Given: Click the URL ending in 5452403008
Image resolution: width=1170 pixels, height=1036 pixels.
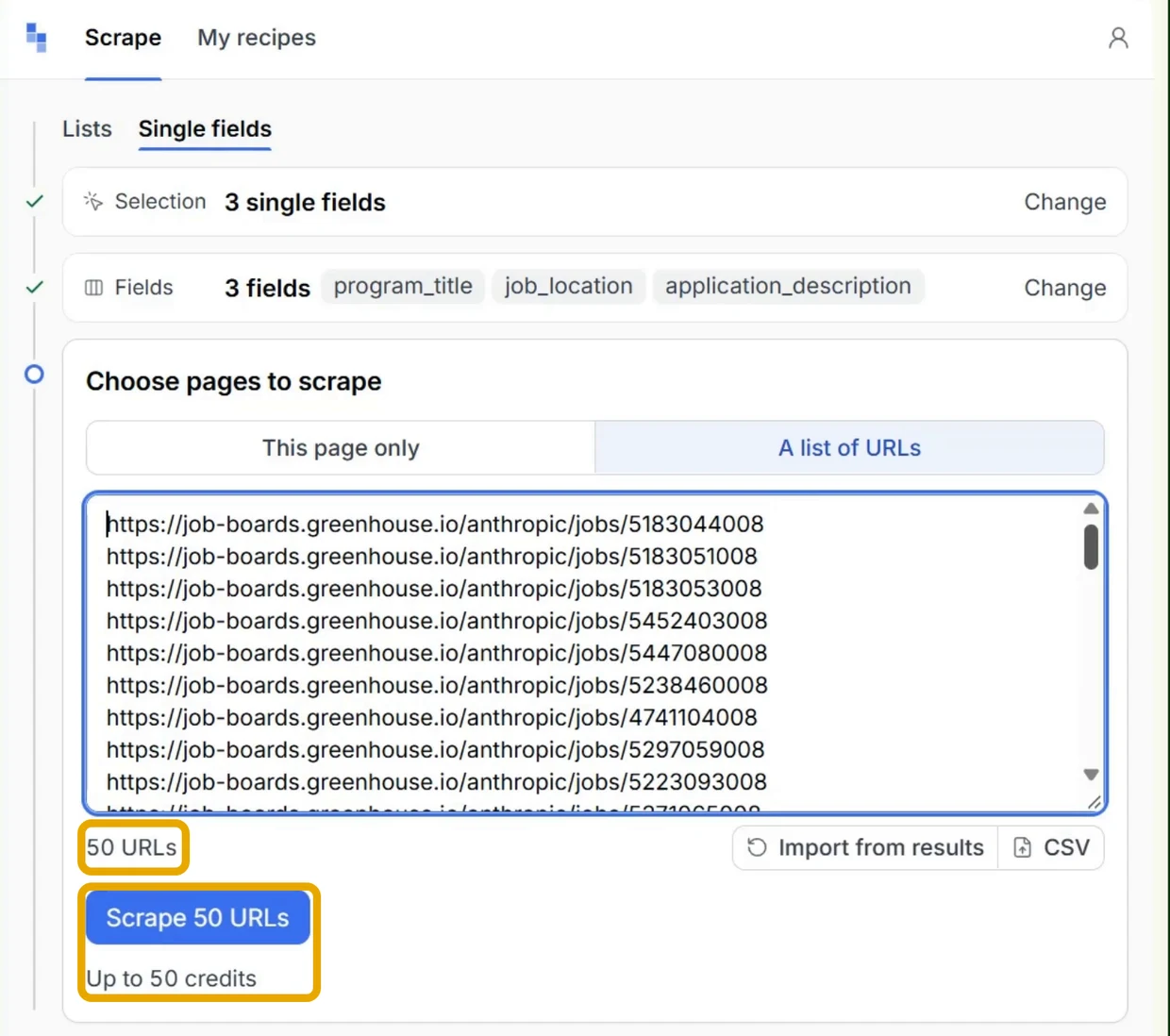Looking at the screenshot, I should pyautogui.click(x=437, y=620).
